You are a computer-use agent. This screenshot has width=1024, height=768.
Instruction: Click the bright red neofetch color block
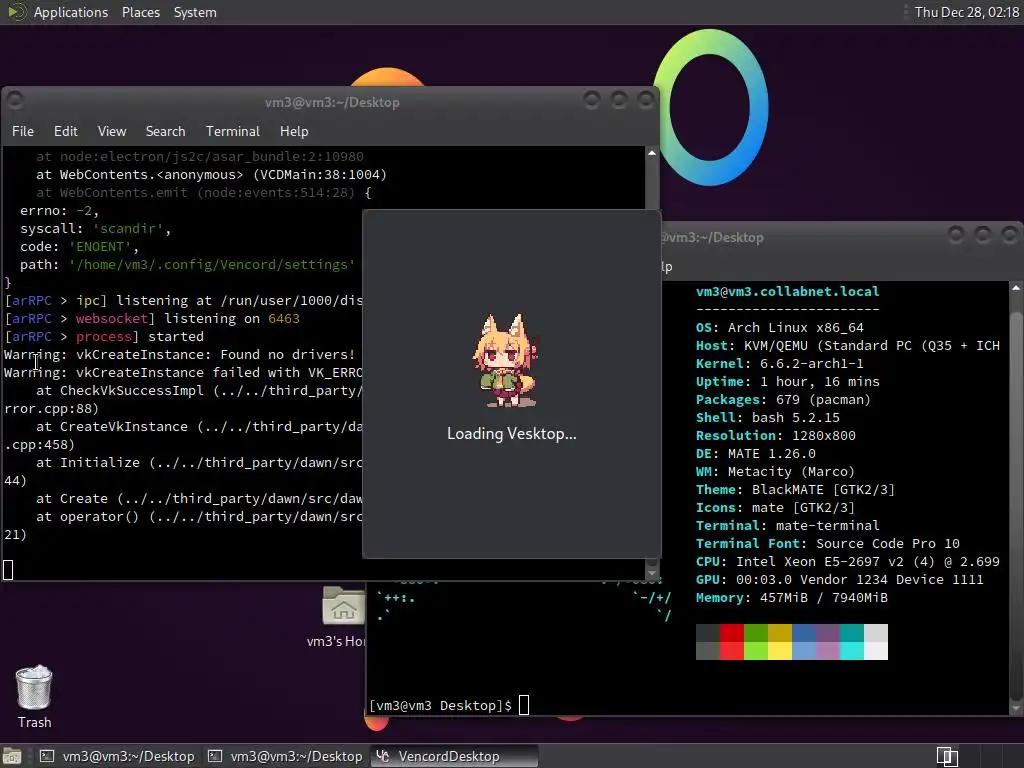click(731, 650)
